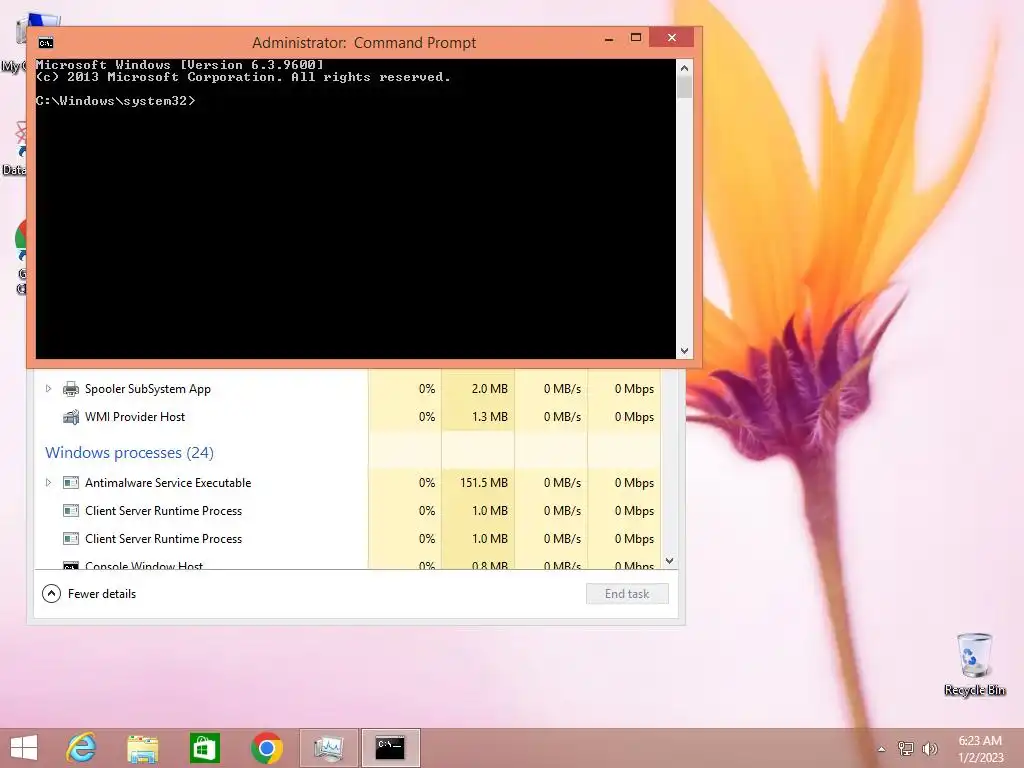Screen dimensions: 1024x768
Task: Click WMI Provider Host icon
Action: [x=71, y=417]
